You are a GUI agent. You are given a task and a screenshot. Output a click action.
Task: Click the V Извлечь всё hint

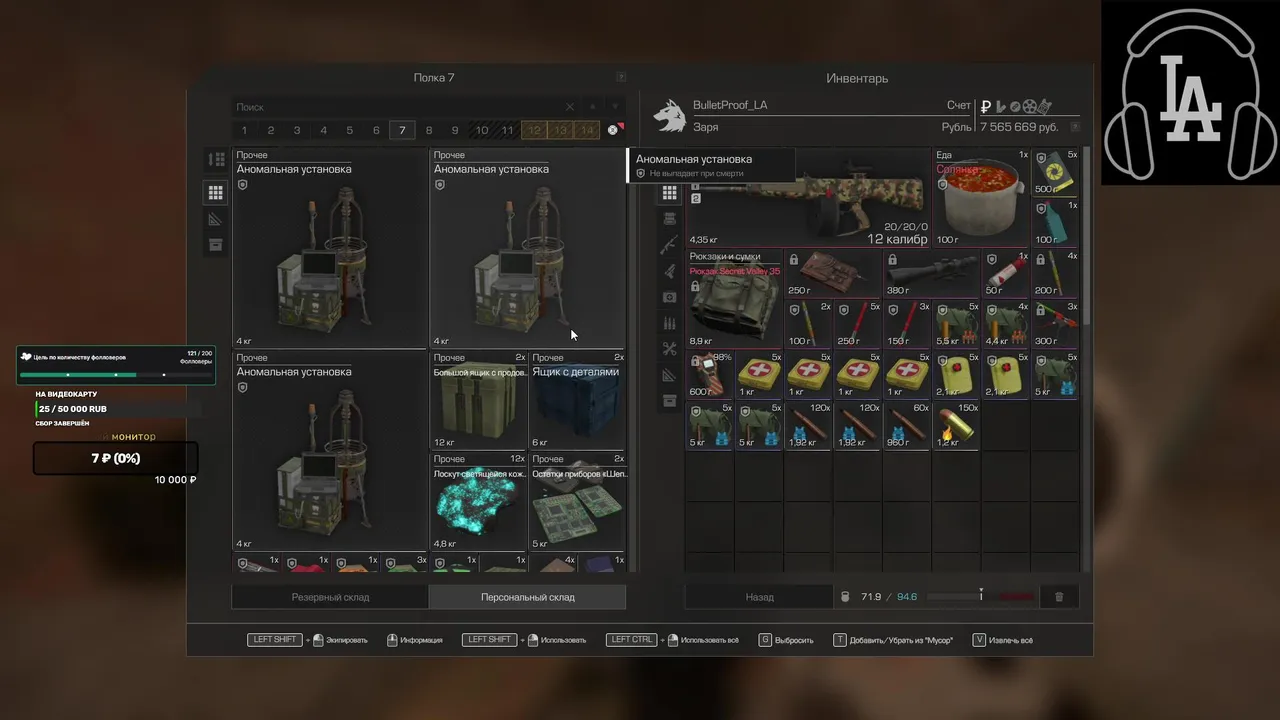[1003, 640]
